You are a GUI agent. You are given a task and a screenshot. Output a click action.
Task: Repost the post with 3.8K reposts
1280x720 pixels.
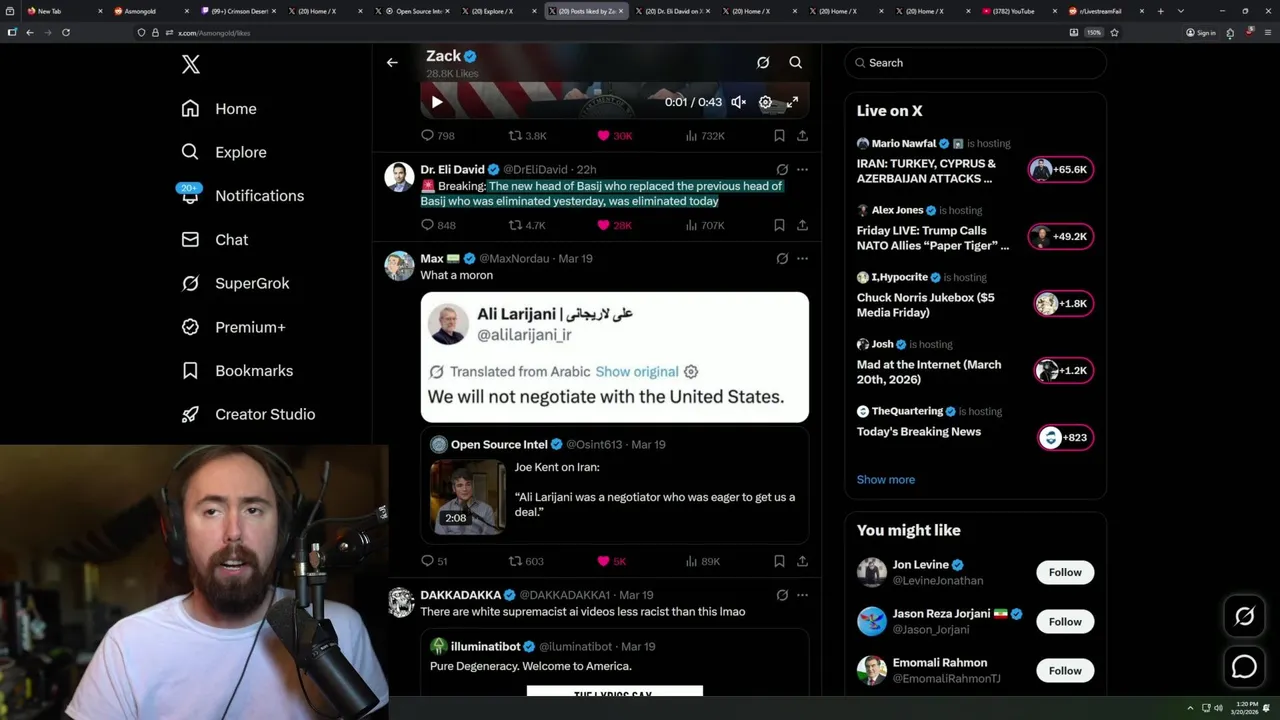point(527,136)
